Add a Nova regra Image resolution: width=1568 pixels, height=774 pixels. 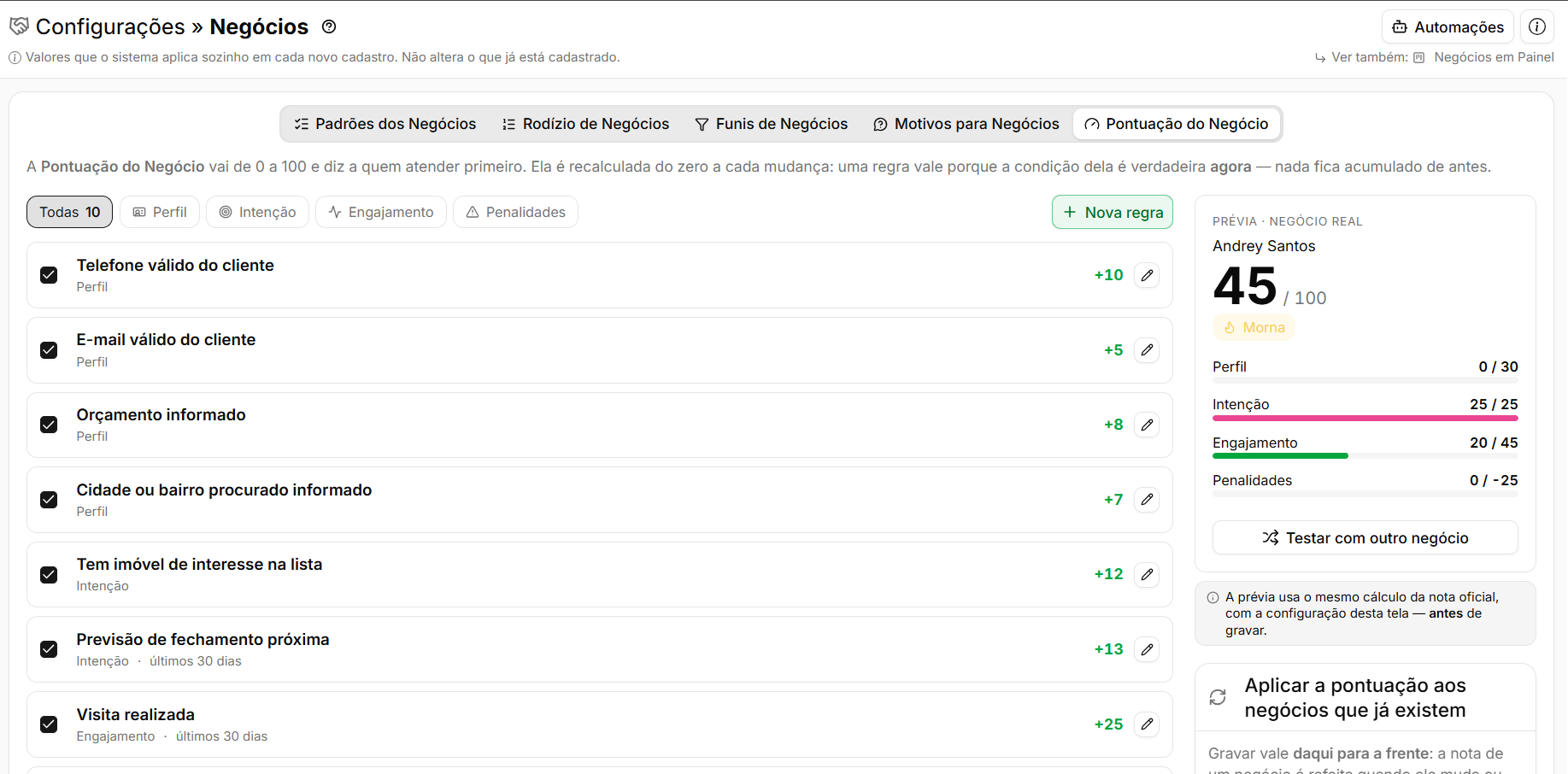tap(1113, 212)
